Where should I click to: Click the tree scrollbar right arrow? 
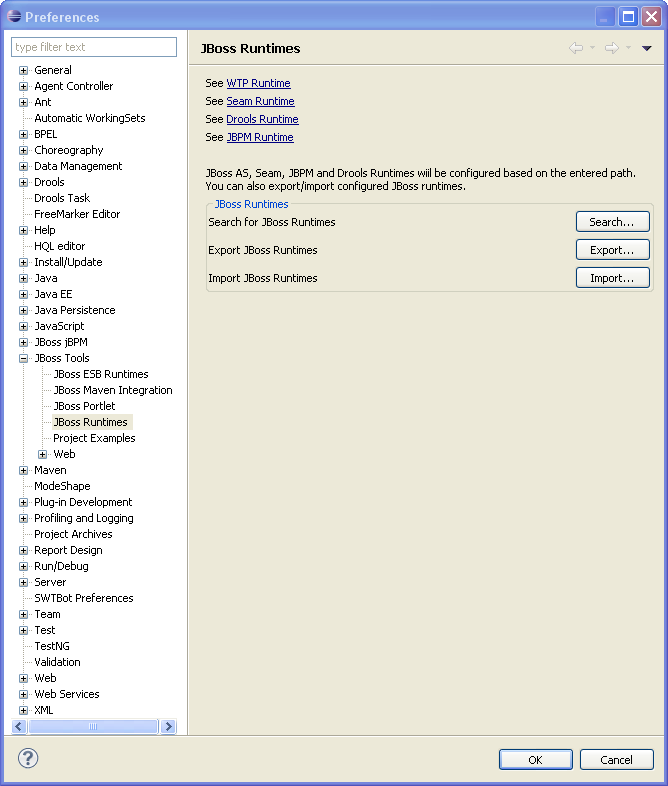(x=168, y=726)
